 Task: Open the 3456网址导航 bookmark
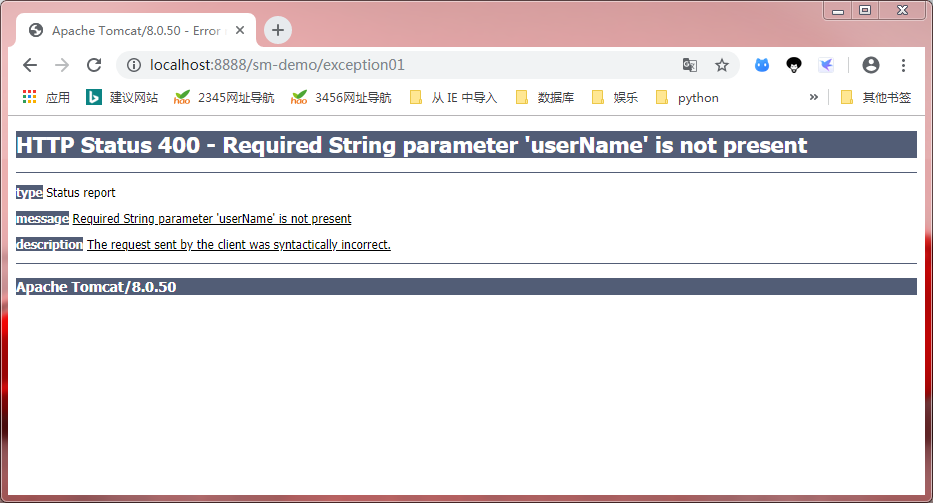coord(341,98)
